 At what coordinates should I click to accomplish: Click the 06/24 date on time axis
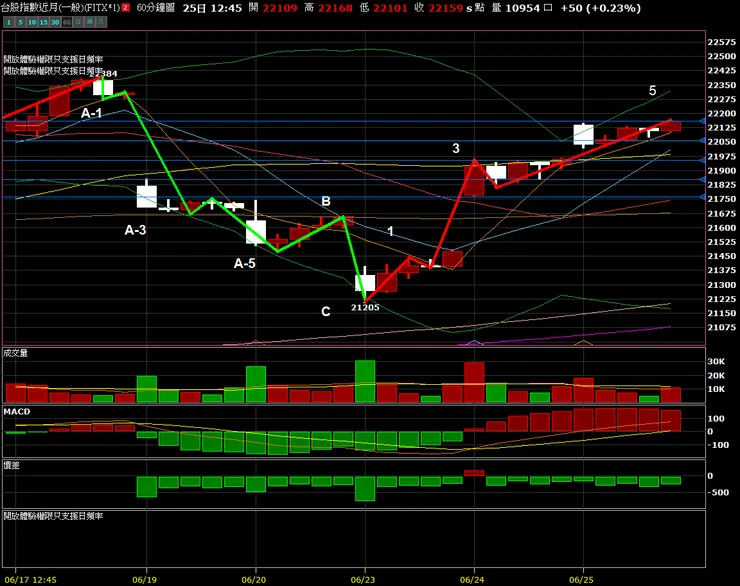pos(472,579)
